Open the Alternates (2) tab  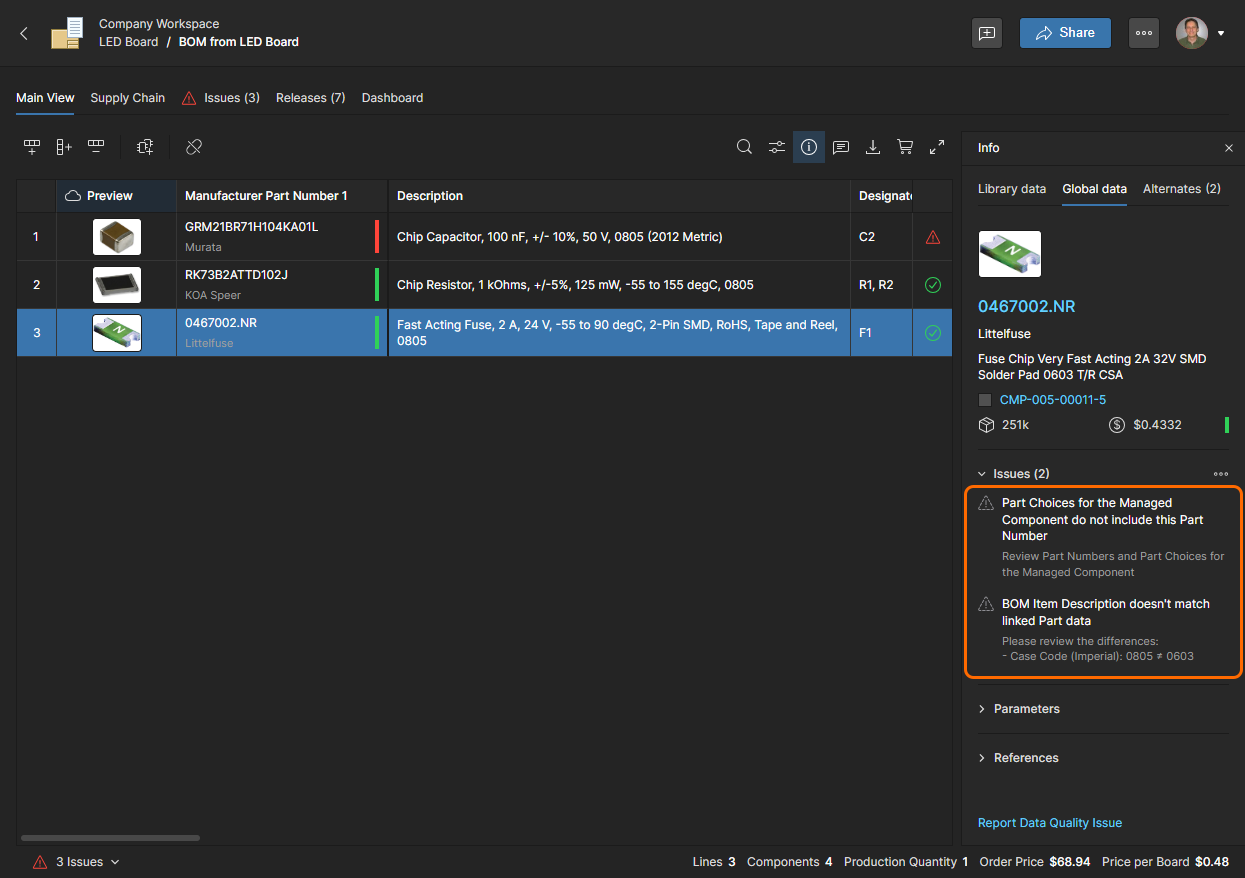pos(1181,189)
